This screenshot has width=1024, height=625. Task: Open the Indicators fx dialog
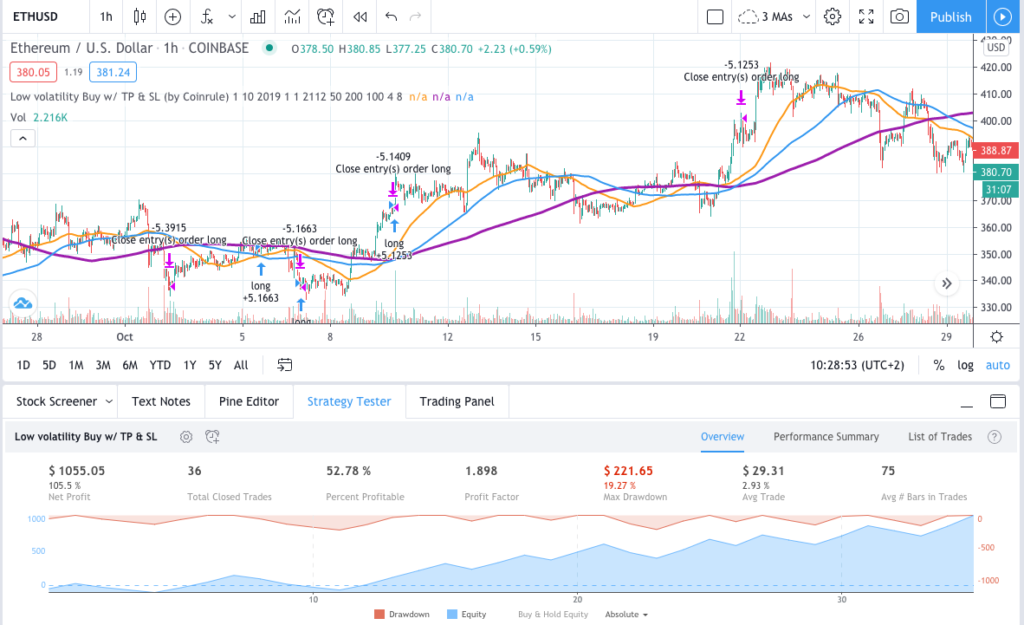207,17
